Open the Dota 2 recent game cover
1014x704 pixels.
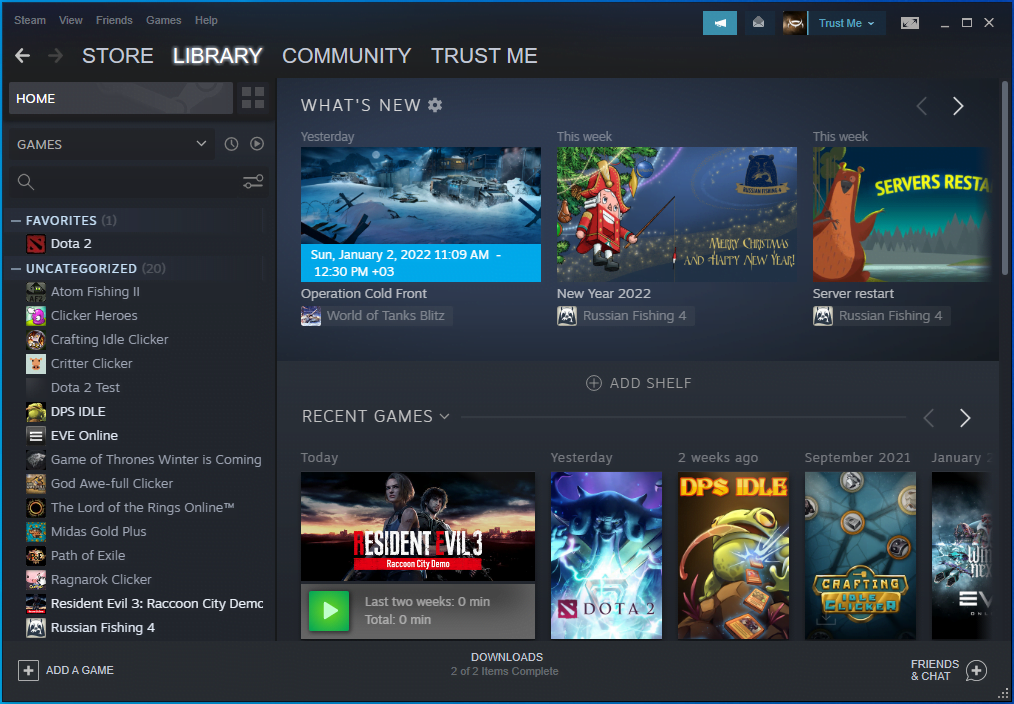[x=607, y=555]
